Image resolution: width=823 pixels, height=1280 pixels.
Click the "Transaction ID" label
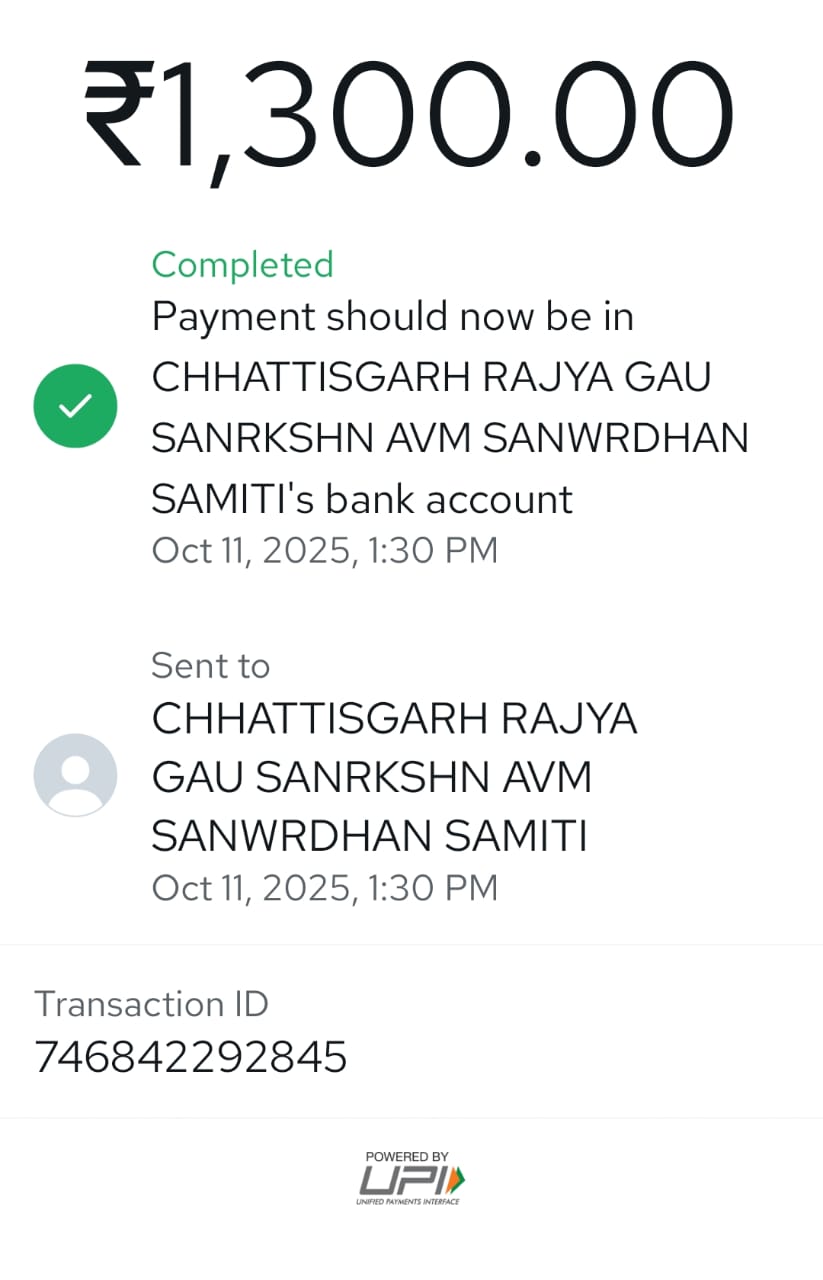(x=151, y=1004)
